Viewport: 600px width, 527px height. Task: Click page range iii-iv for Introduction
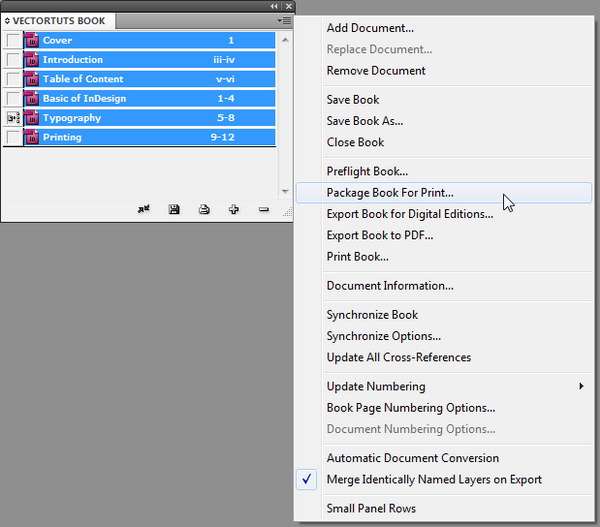pyautogui.click(x=224, y=60)
